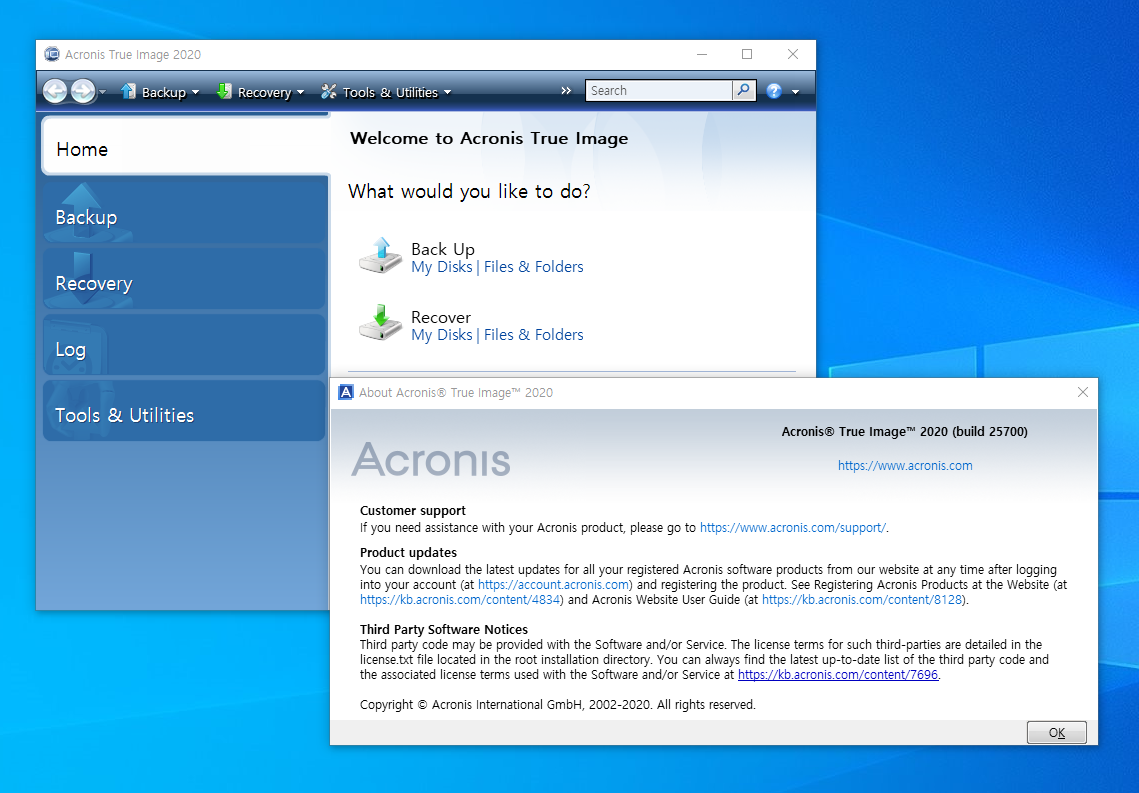Click 'What would you like to do?' text
Screen dimensions: 1139x793
pyautogui.click(x=469, y=192)
